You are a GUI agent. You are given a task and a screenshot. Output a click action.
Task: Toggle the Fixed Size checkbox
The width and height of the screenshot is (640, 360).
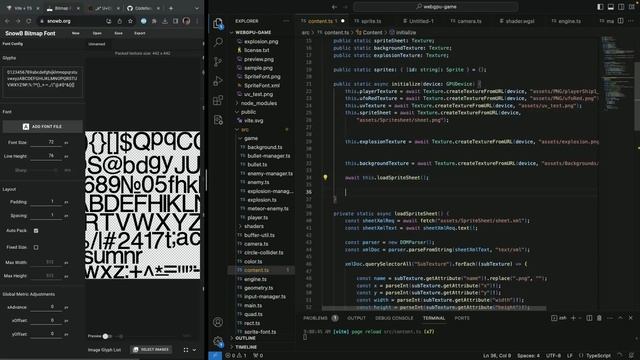point(36,247)
